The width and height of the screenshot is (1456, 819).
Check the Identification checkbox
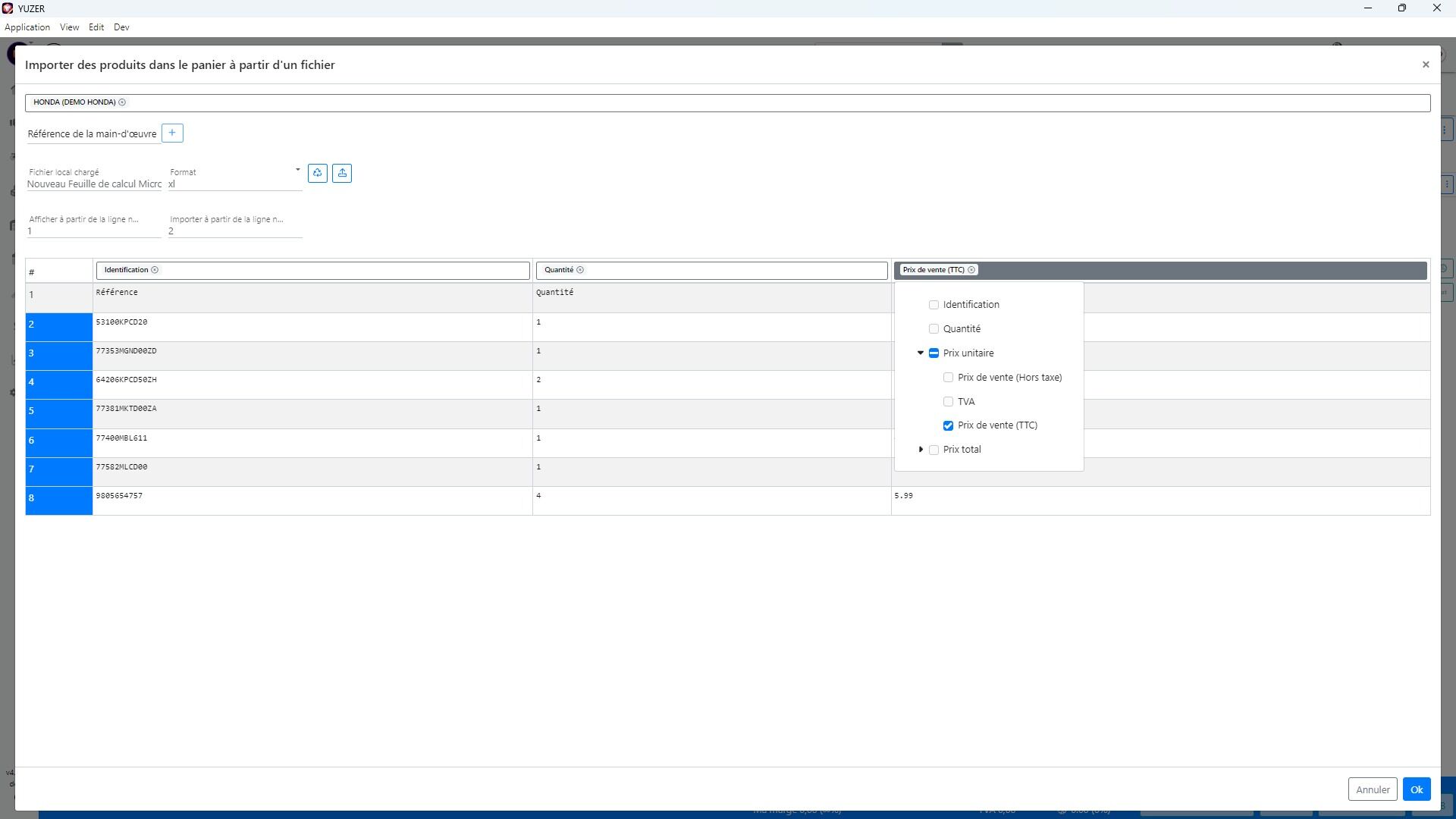click(x=934, y=305)
